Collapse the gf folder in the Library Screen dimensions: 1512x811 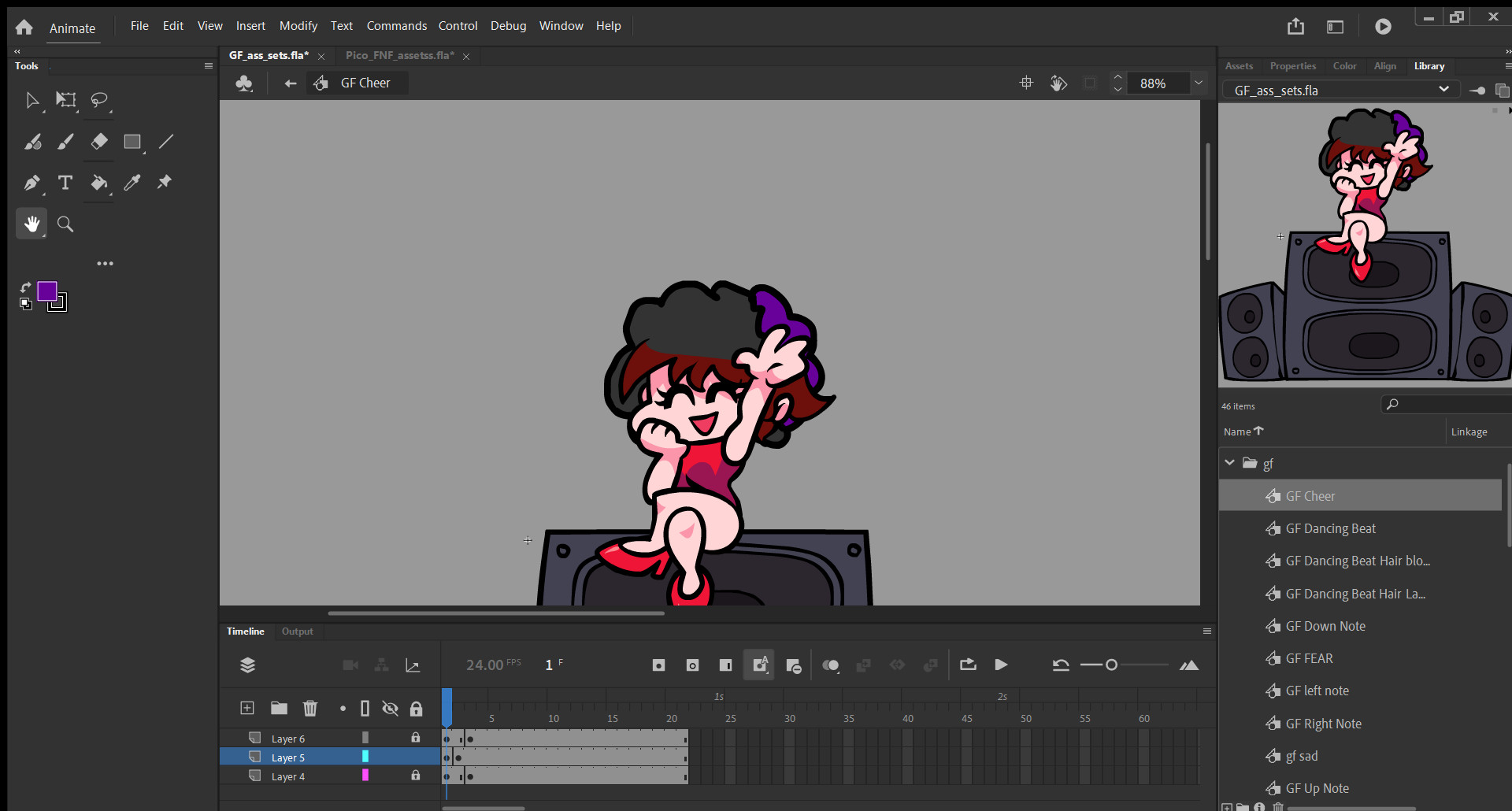(x=1229, y=463)
